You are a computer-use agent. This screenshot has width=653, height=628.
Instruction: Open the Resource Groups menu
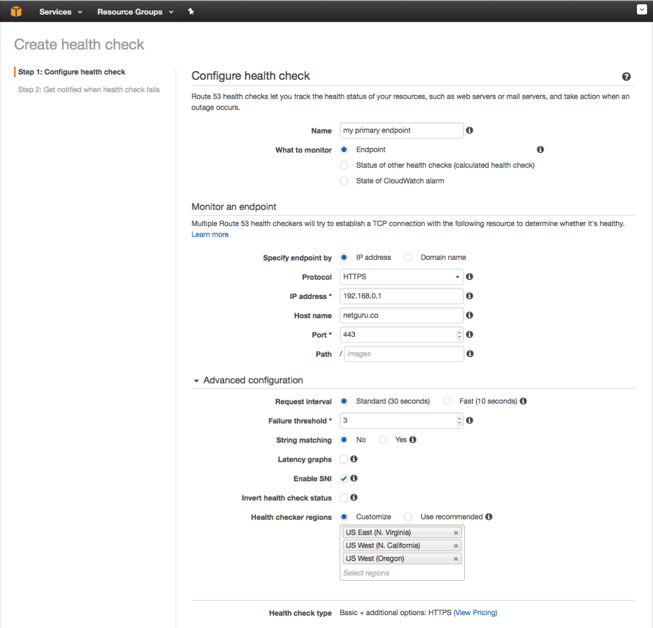click(135, 12)
